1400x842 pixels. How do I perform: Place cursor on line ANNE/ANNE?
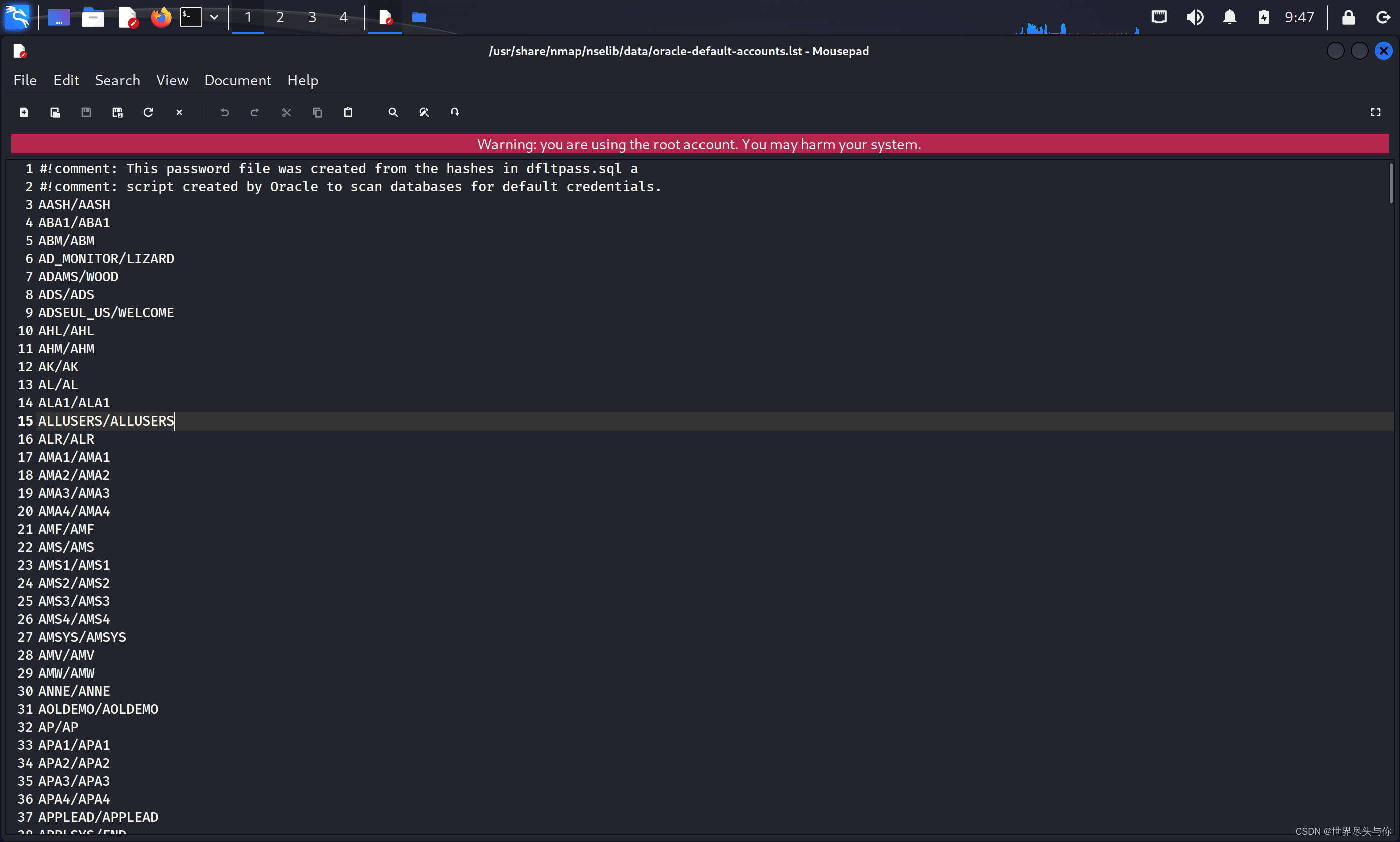(74, 691)
